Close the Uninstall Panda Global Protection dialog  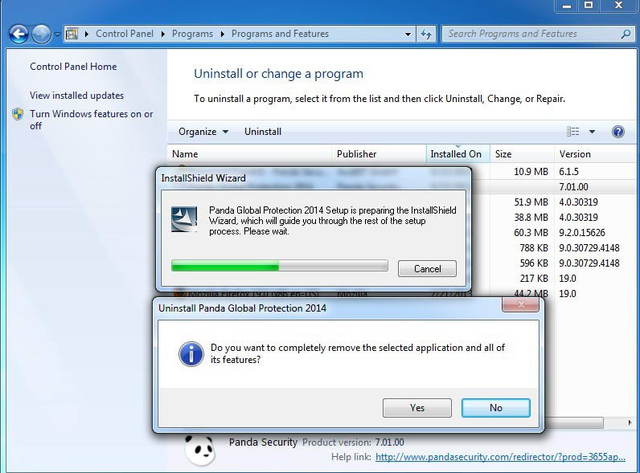coord(520,304)
